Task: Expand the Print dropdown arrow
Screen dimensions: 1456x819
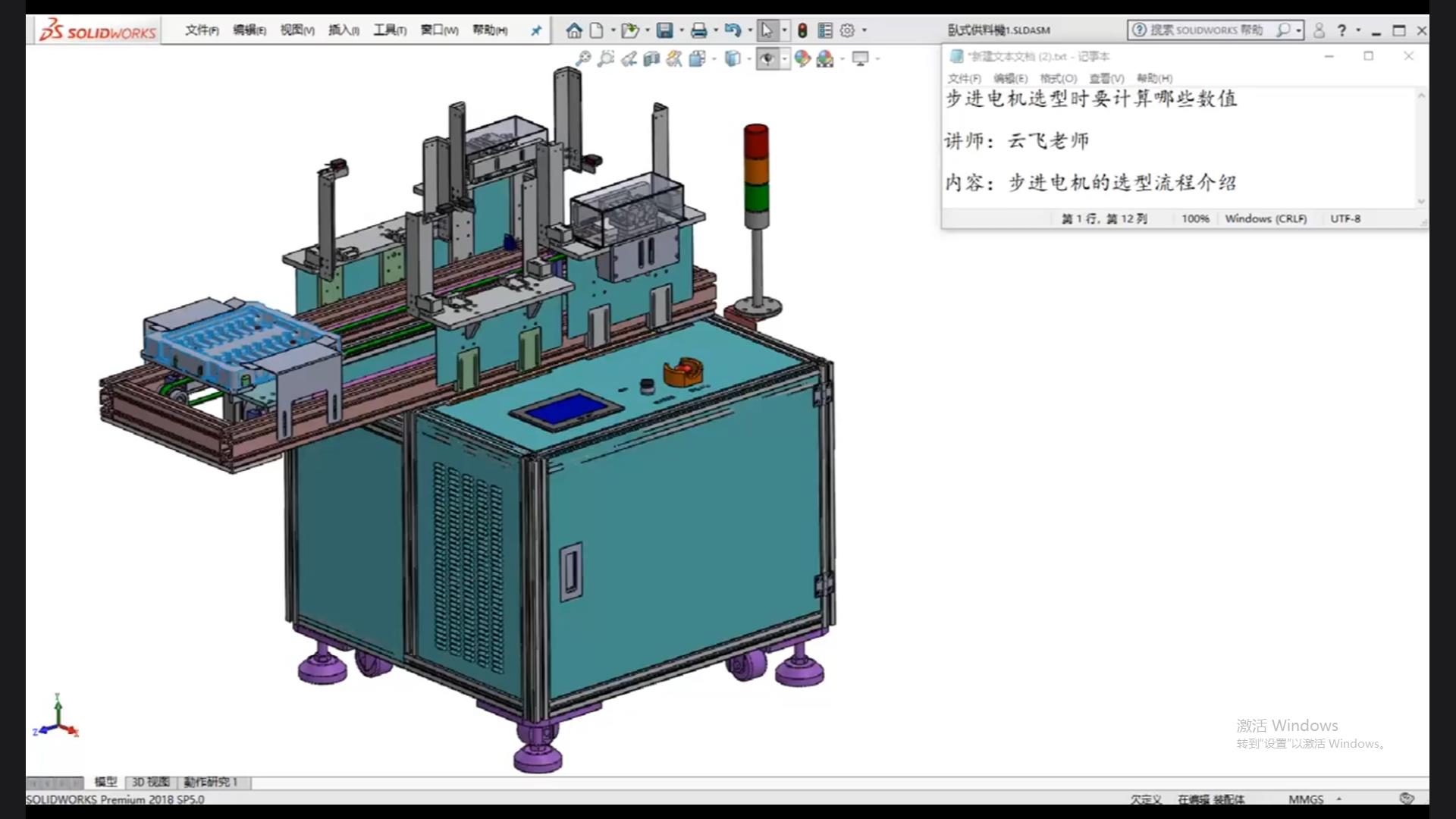Action: point(715,30)
